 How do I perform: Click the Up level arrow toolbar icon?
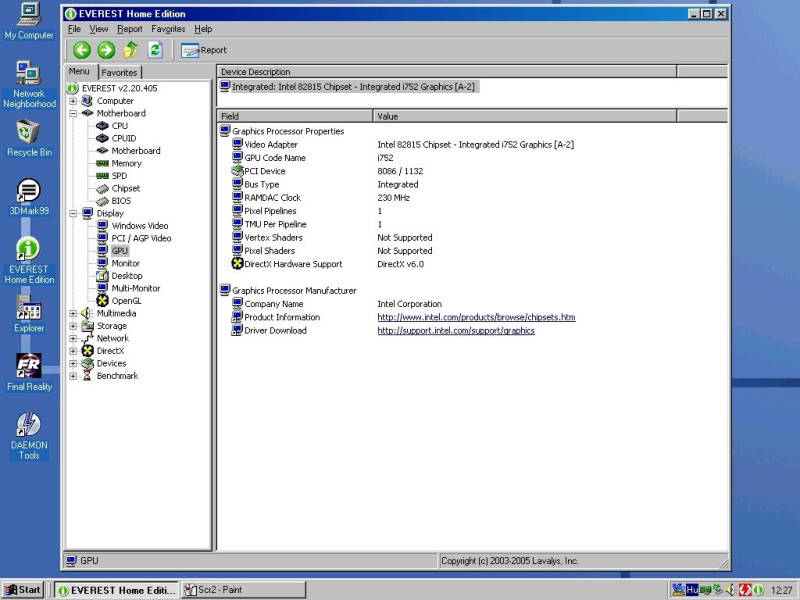(131, 49)
